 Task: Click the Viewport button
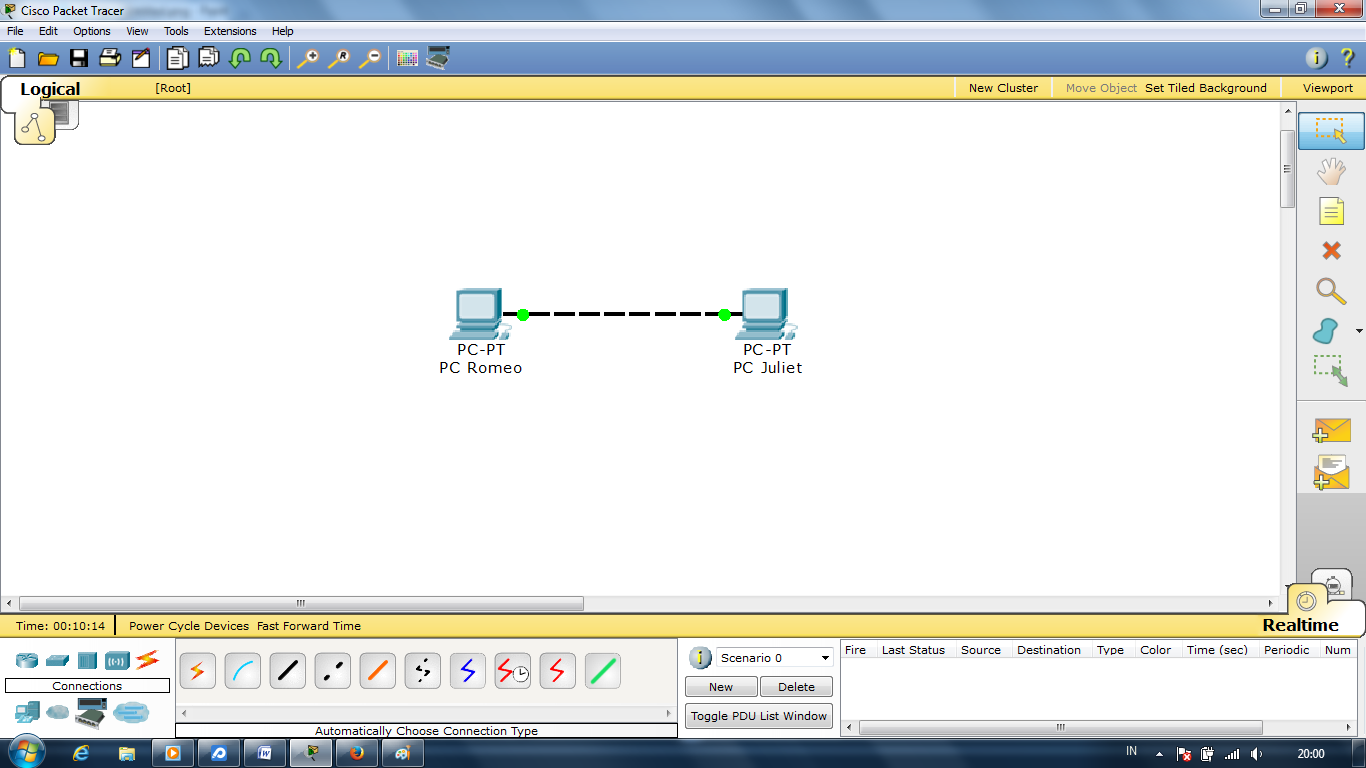[1328, 88]
